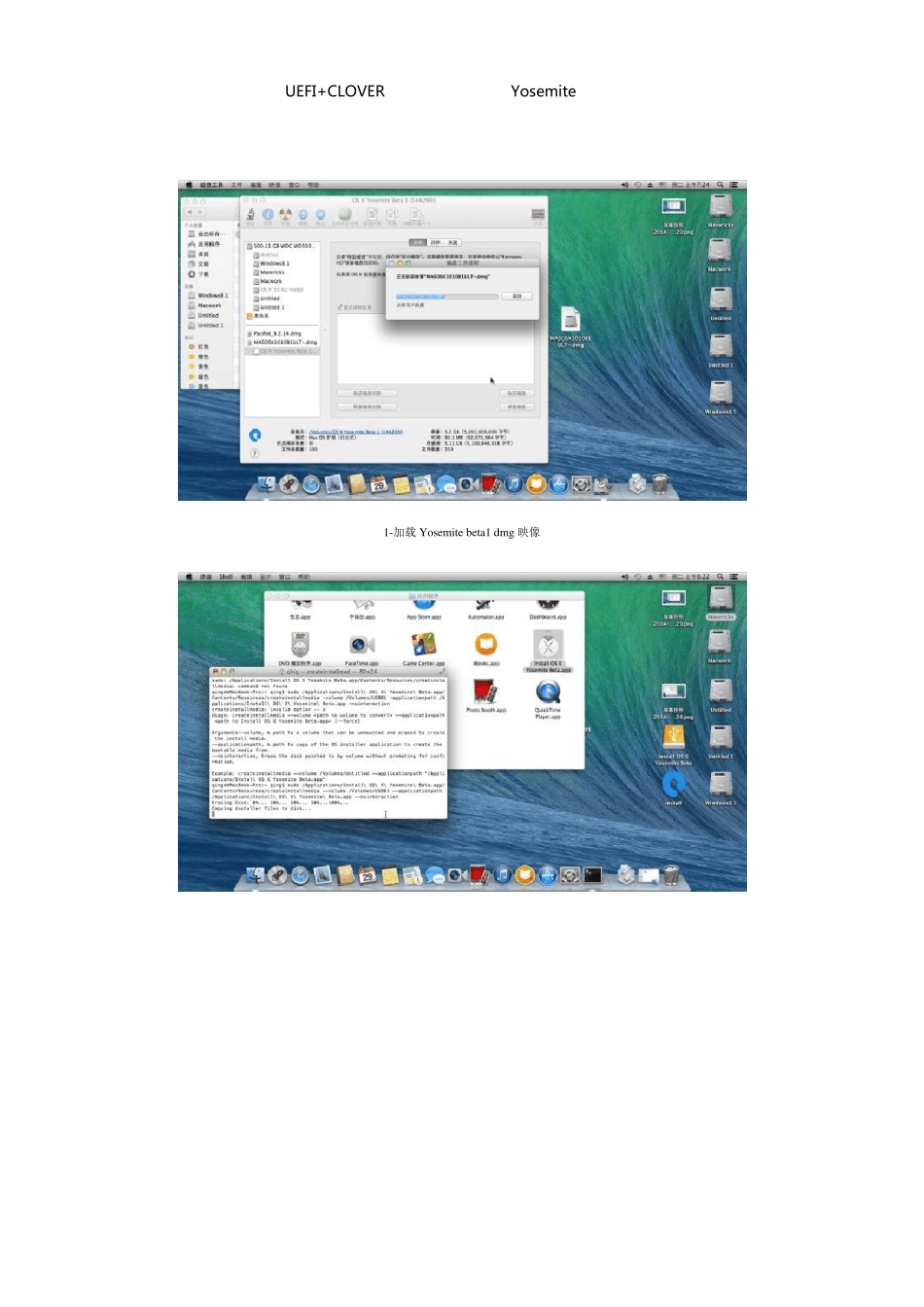The width and height of the screenshot is (924, 1307).
Task: Select the red tag in Finder sidebar
Action: pos(198,347)
